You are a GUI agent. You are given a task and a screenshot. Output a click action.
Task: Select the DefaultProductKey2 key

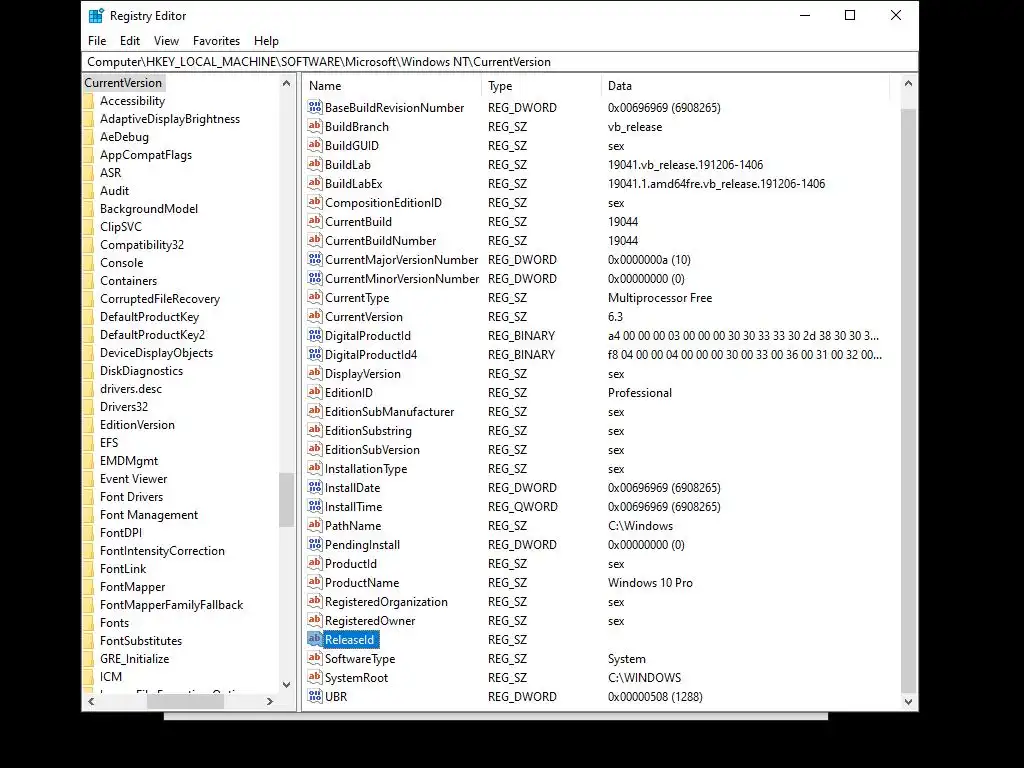pos(152,335)
